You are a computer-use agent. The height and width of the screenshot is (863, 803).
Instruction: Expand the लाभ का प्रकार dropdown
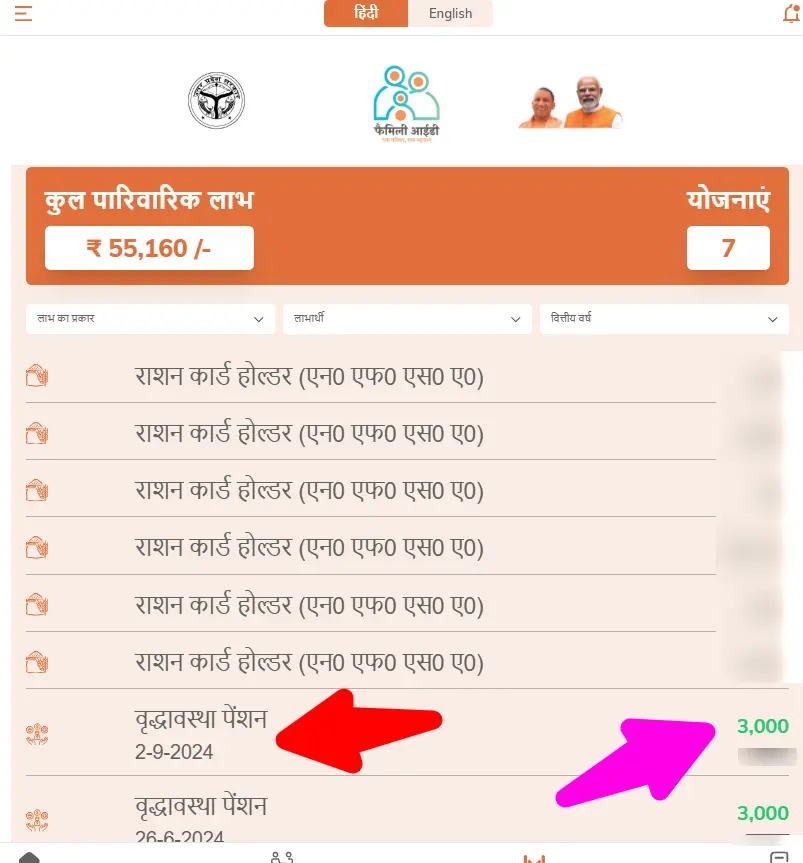(150, 319)
